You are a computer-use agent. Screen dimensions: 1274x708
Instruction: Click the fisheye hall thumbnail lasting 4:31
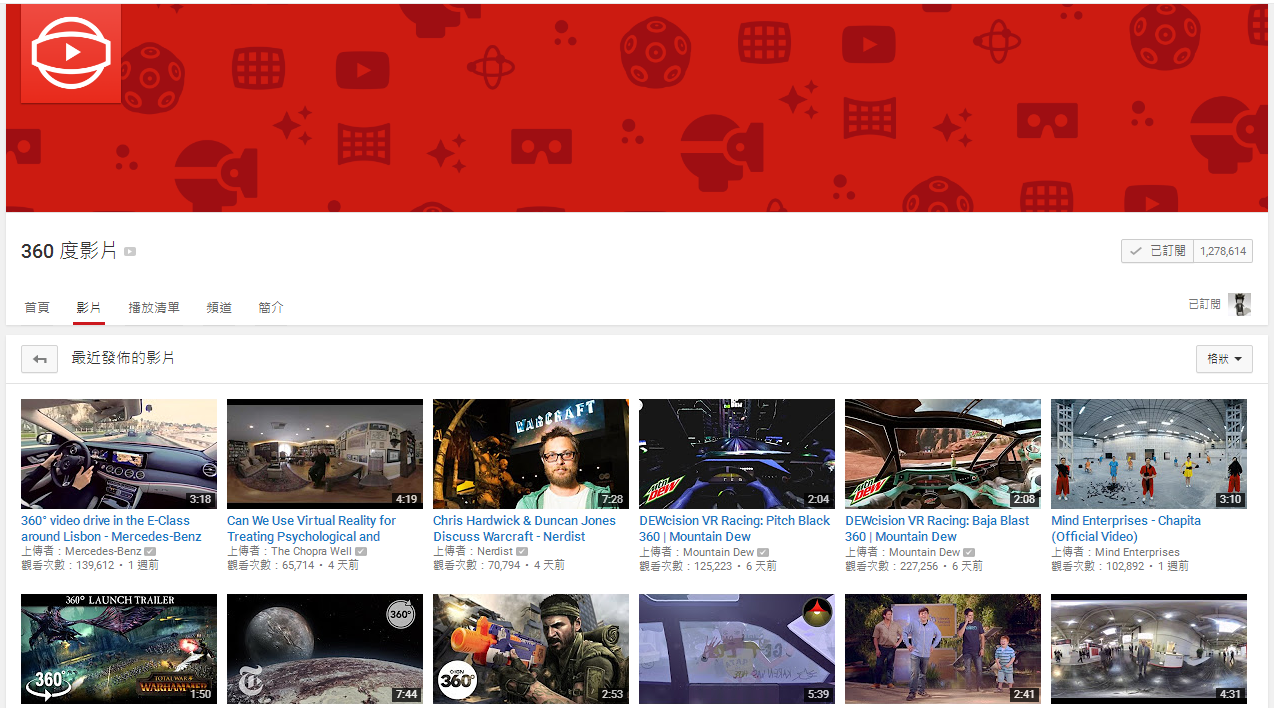[x=1149, y=649]
